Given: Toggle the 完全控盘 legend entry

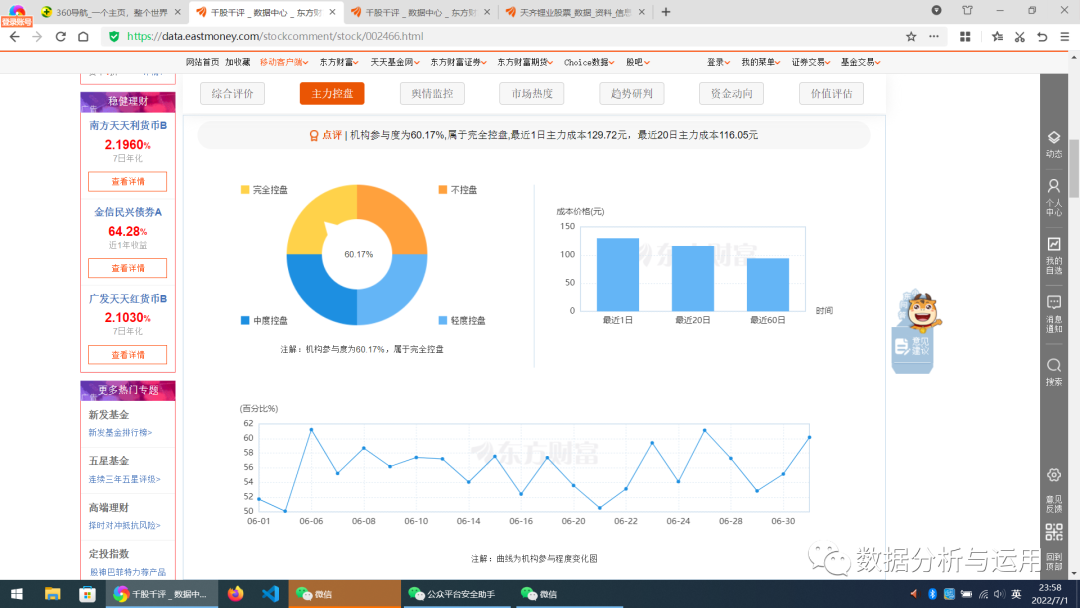Looking at the screenshot, I should click(264, 189).
